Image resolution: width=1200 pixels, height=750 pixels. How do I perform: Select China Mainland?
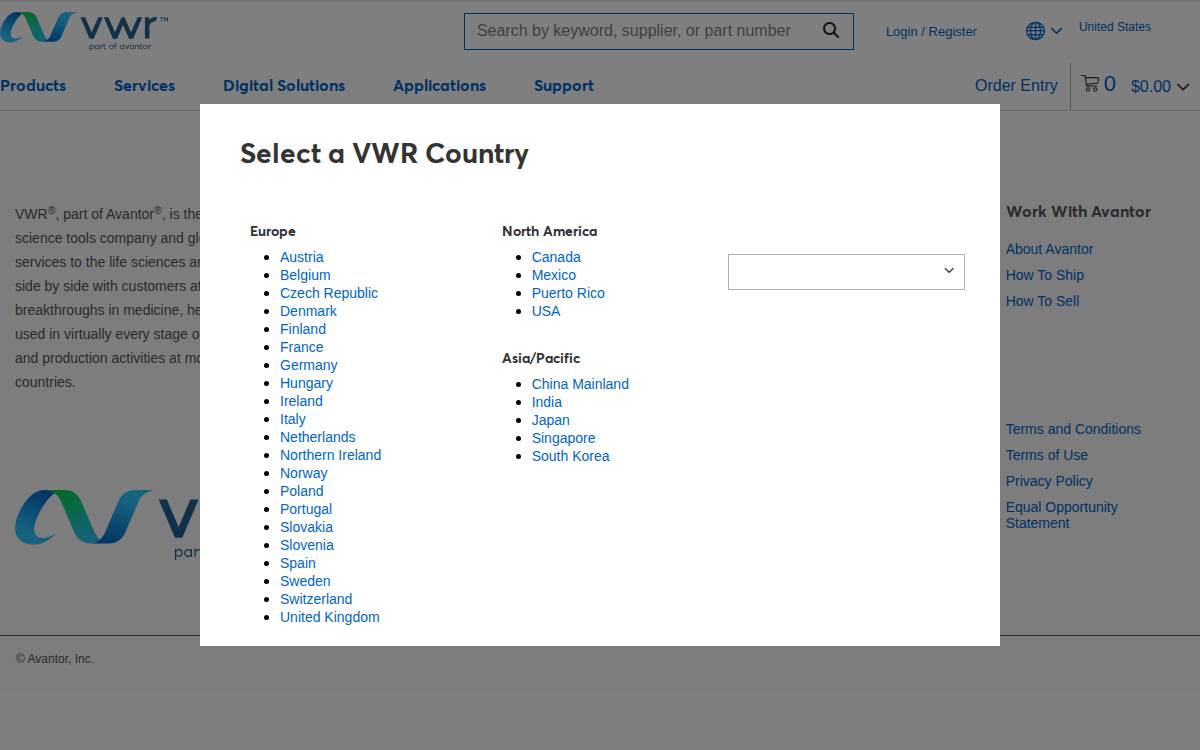tap(580, 384)
